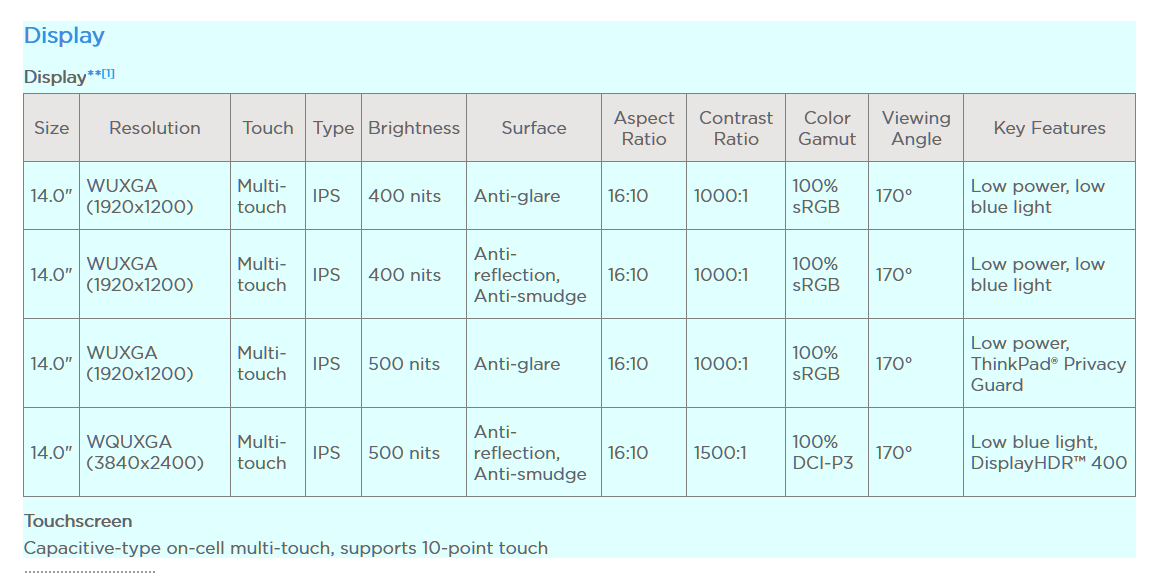Image resolution: width=1164 pixels, height=580 pixels.
Task: Click the Aspect Ratio column header
Action: [x=644, y=128]
